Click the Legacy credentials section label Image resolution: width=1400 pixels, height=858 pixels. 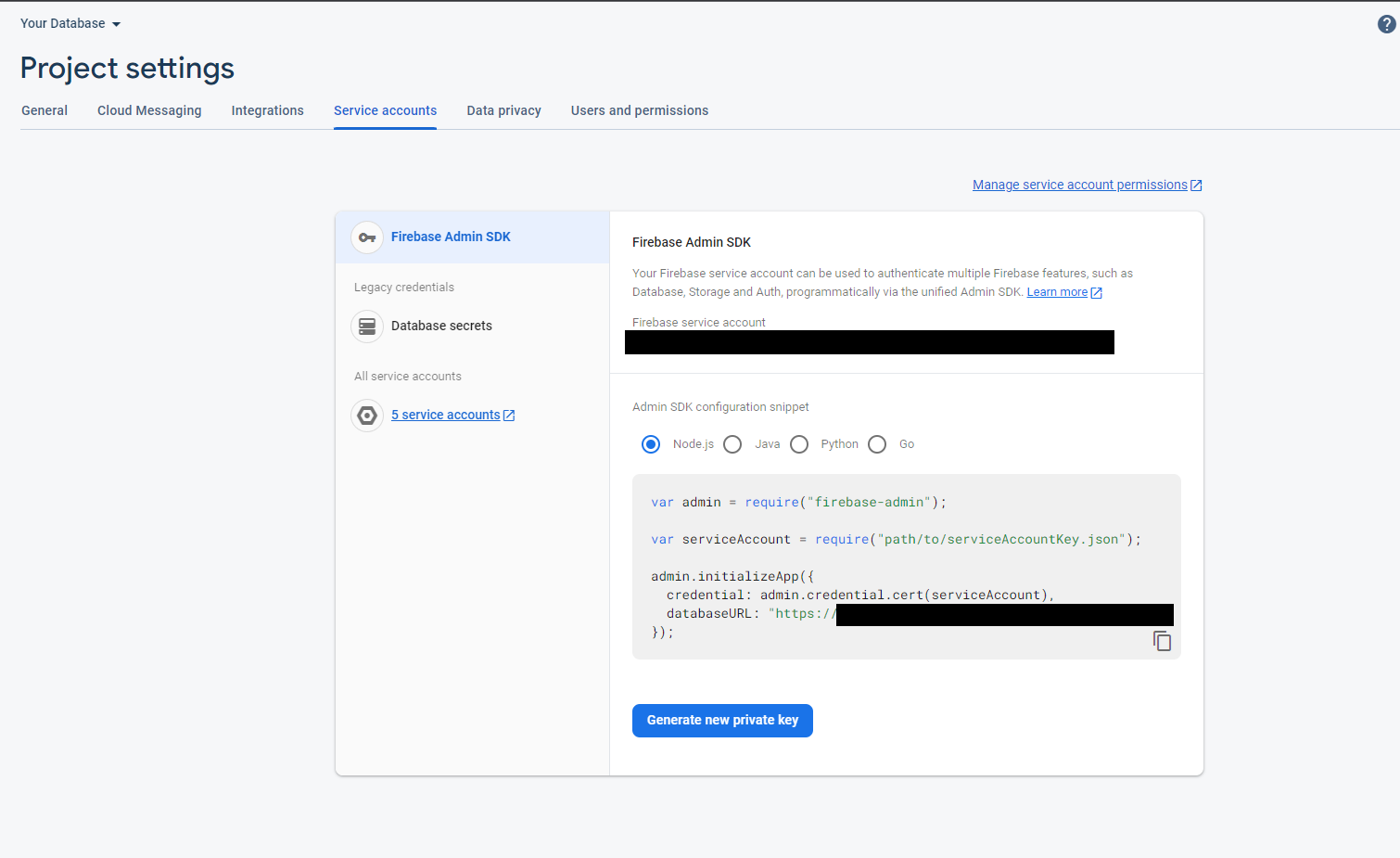click(404, 288)
